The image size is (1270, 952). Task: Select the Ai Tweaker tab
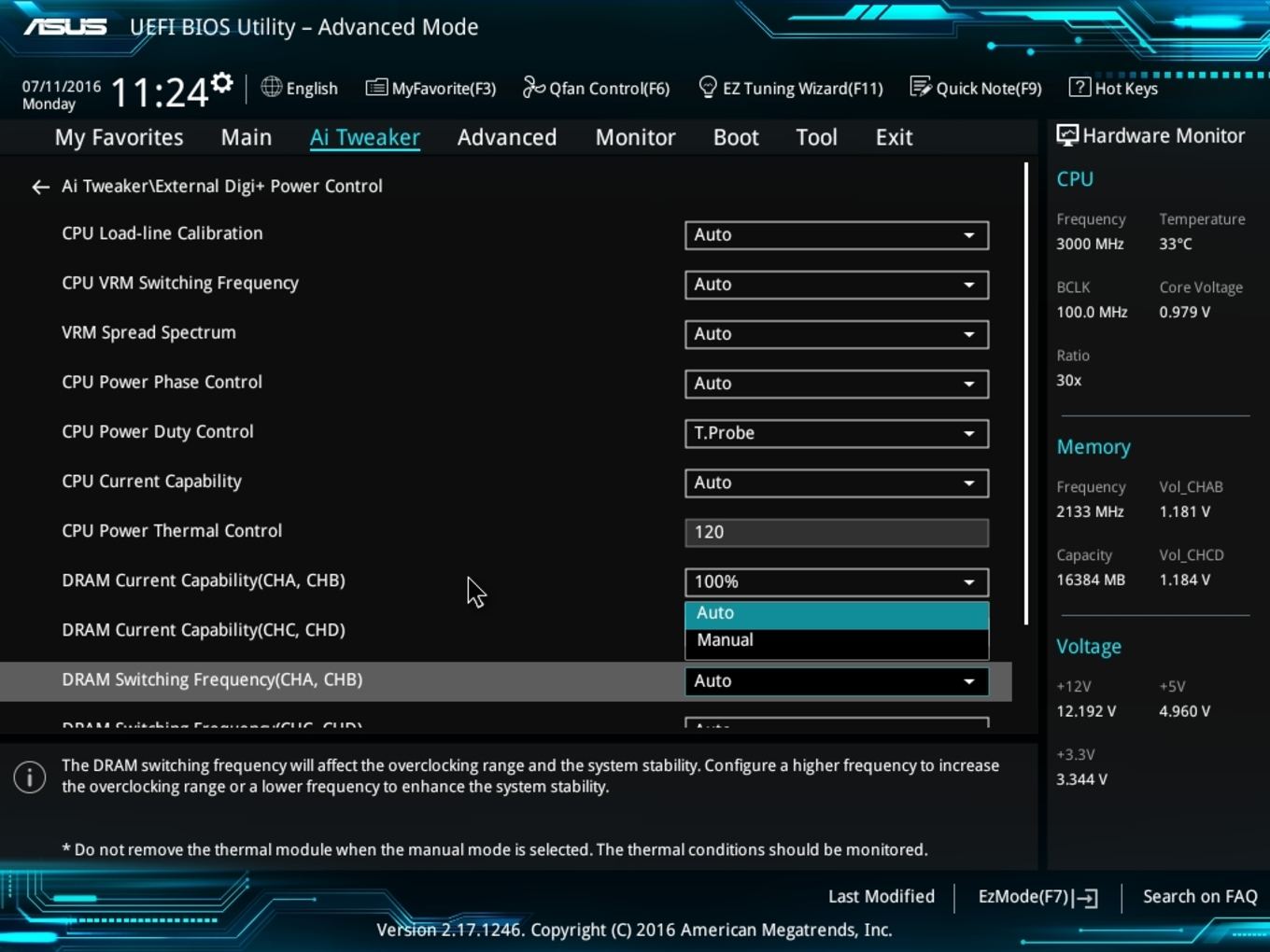[x=365, y=137]
